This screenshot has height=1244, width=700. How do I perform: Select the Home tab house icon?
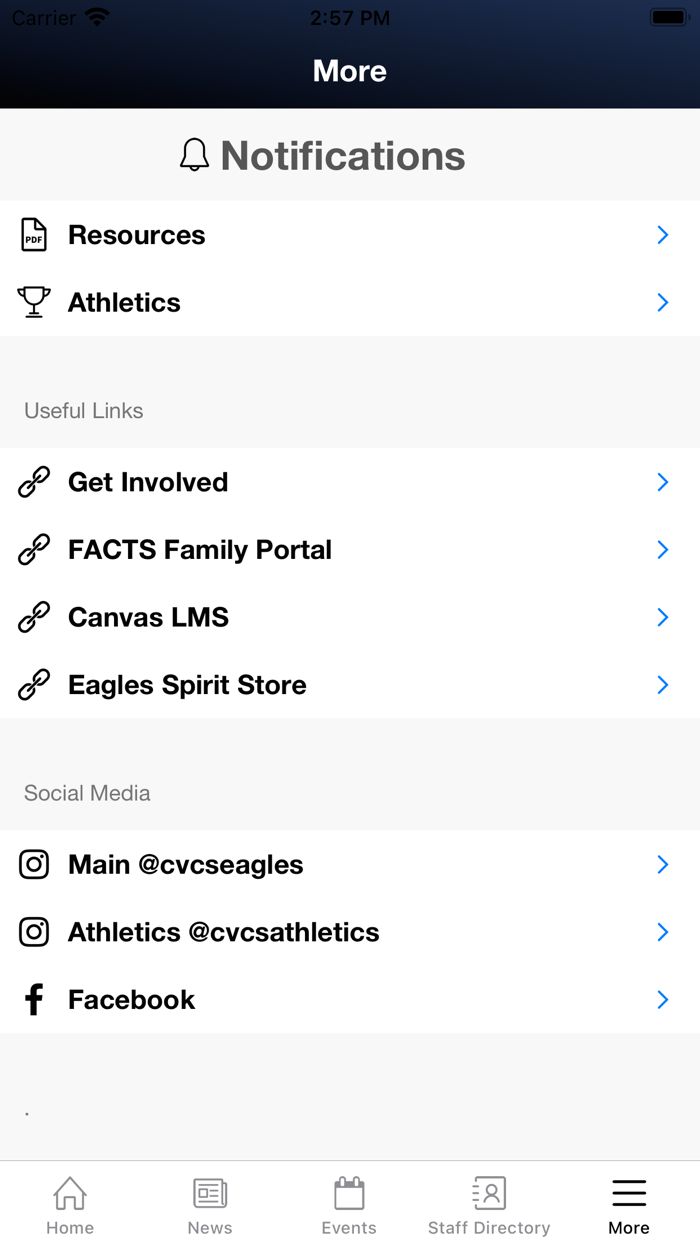coord(69,1192)
